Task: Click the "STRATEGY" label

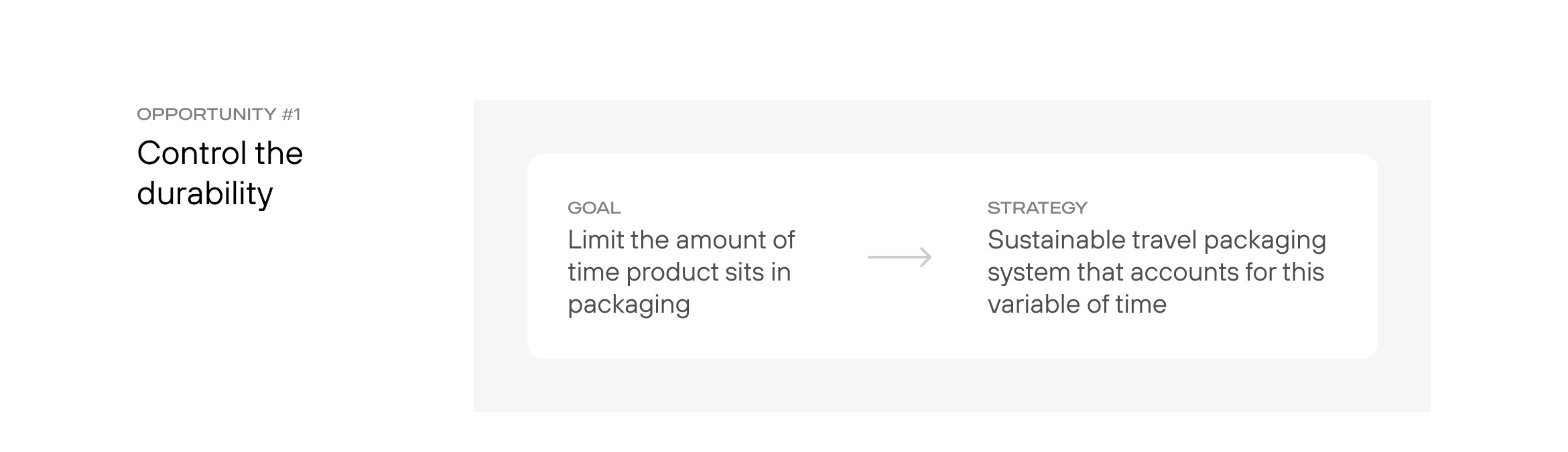Action: 1037,208
